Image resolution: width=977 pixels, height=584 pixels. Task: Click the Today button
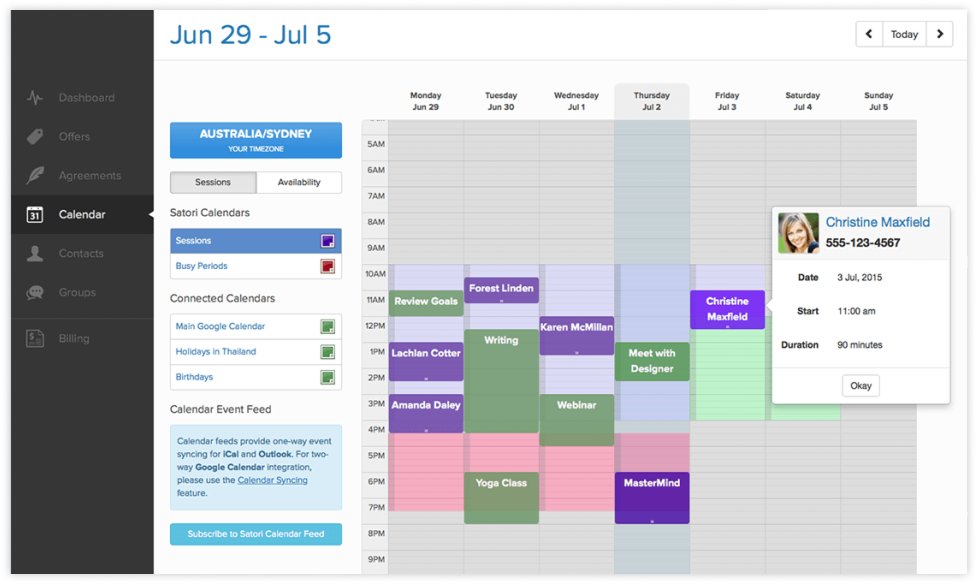pos(904,34)
